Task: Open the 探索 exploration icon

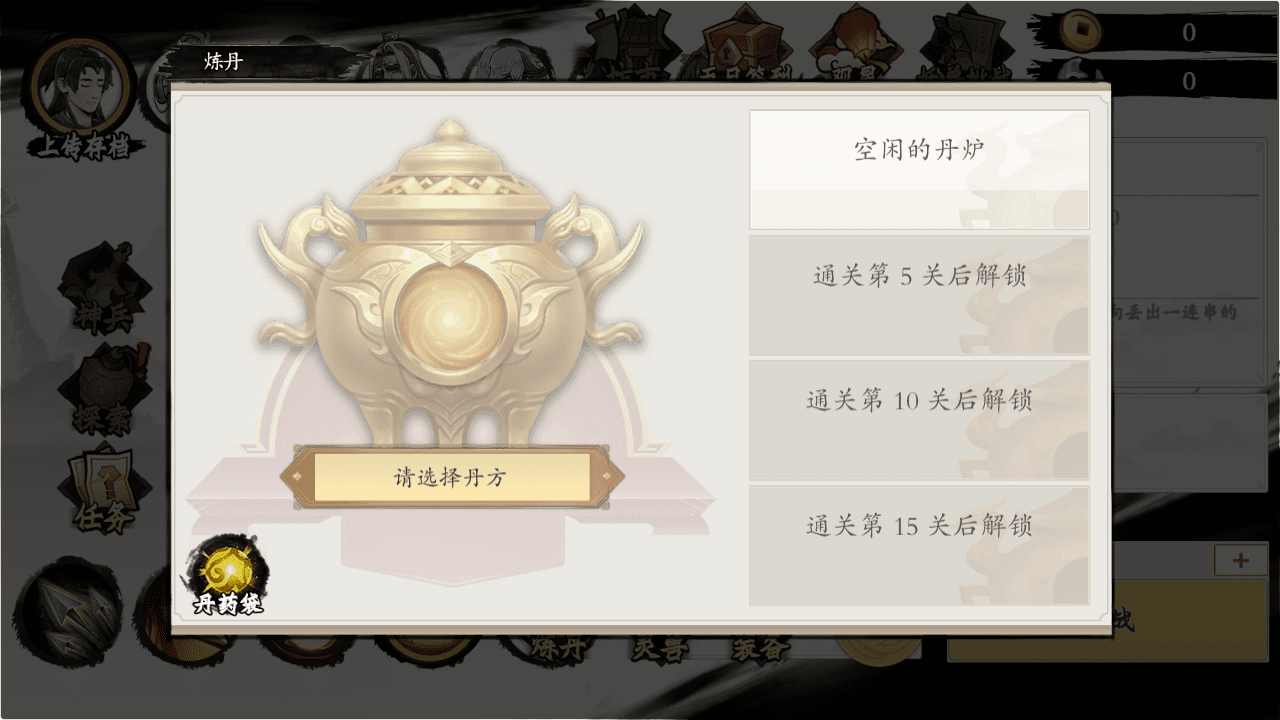Action: point(104,392)
